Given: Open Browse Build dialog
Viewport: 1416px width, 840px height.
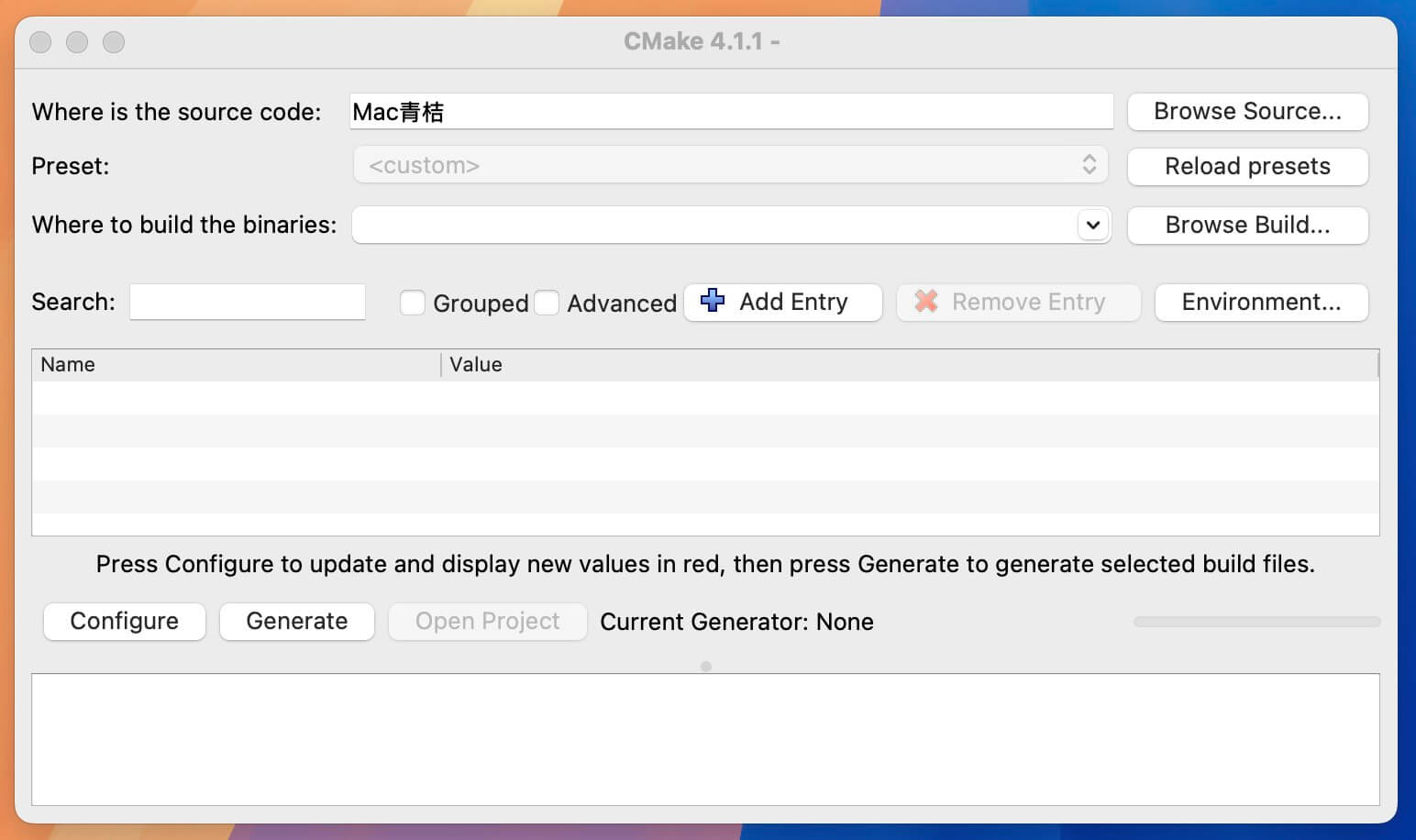Looking at the screenshot, I should [x=1247, y=225].
